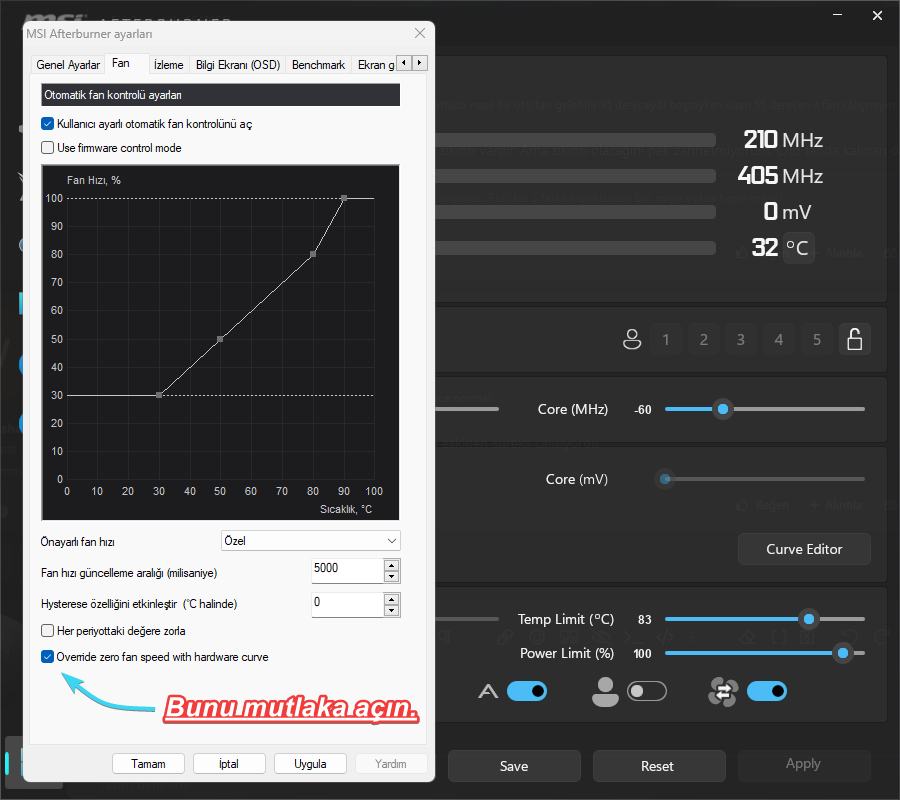Click the user profile icon beside profile slots
This screenshot has height=800, width=900.
[632, 339]
